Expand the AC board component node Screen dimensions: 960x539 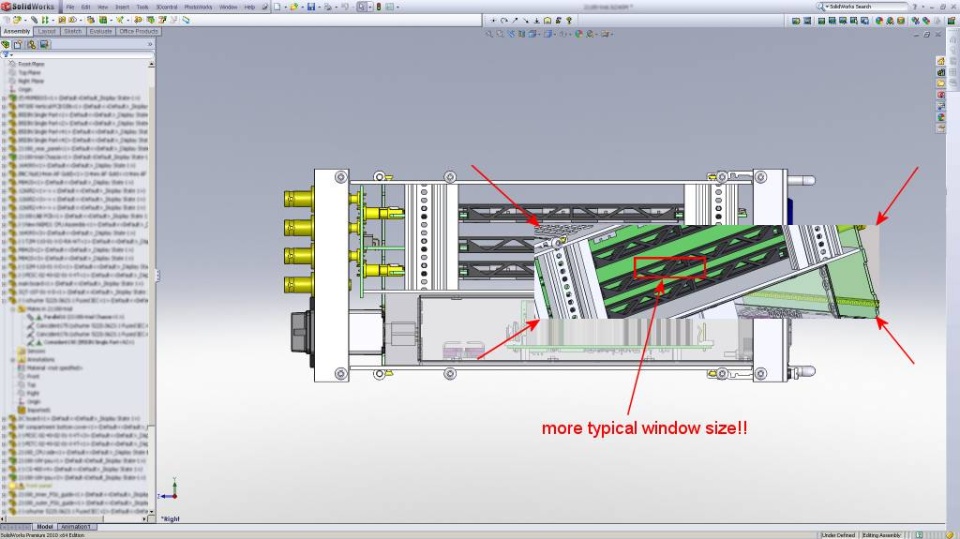[x=4, y=418]
